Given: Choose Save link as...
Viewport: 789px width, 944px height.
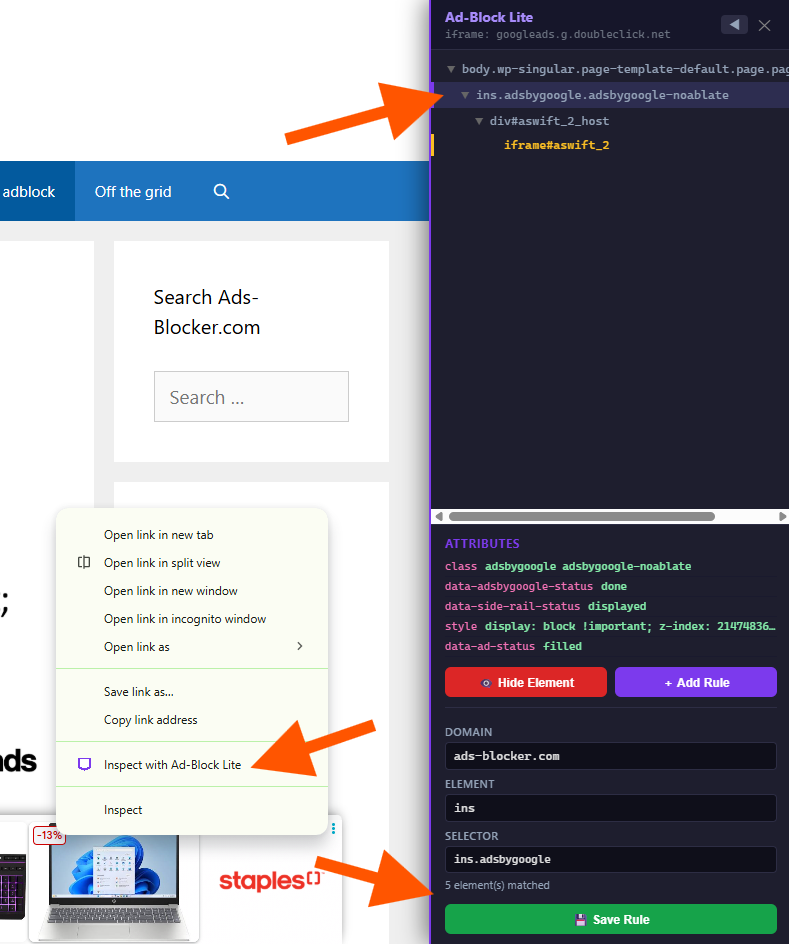Looking at the screenshot, I should [x=192, y=692].
